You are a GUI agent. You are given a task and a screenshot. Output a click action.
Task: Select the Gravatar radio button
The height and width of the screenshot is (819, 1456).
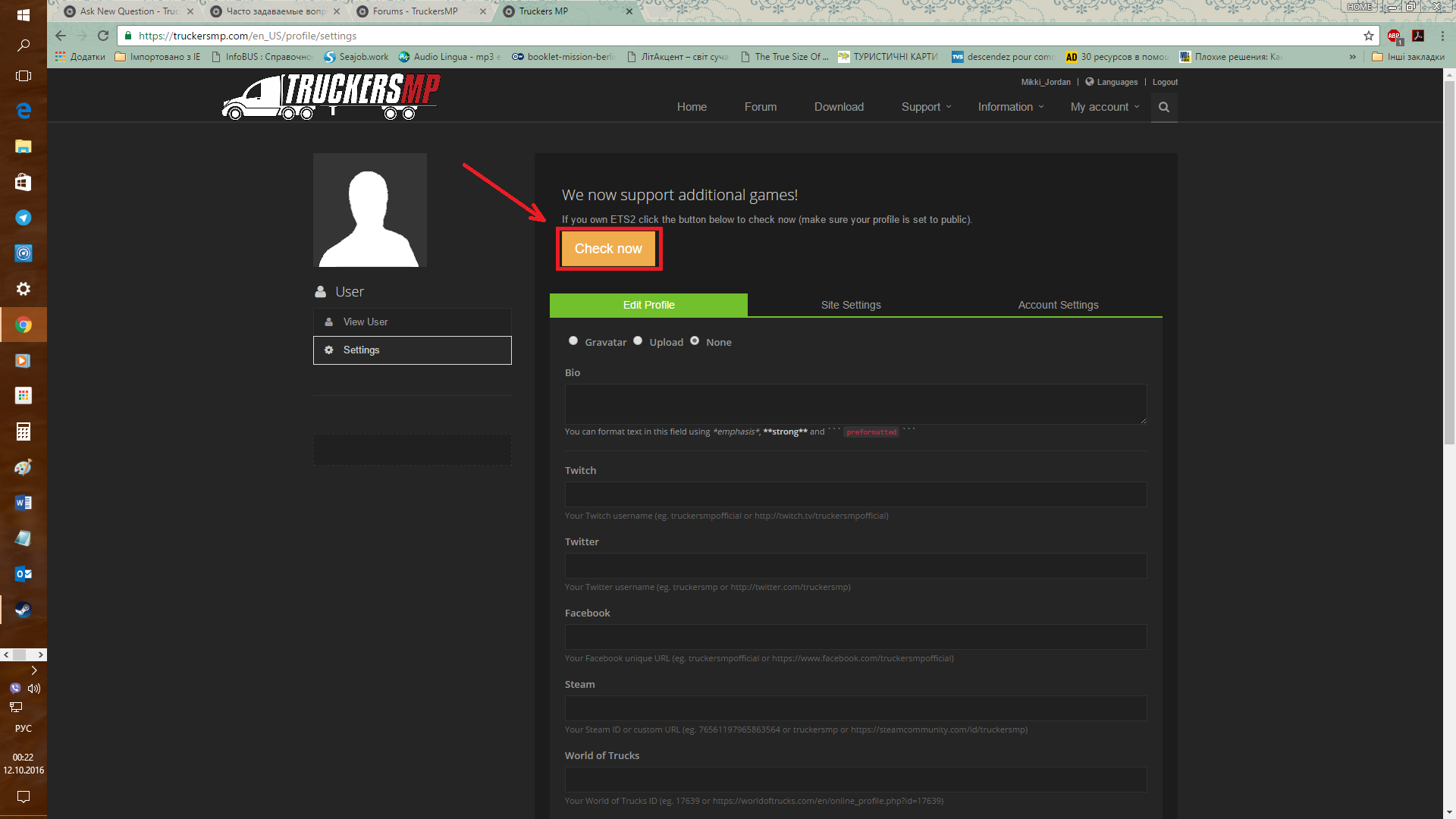click(573, 341)
